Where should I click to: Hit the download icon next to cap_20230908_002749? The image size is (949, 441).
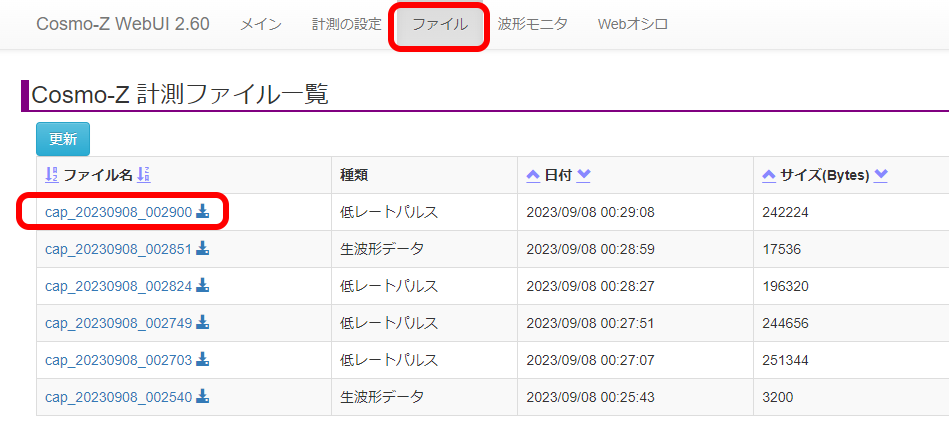202,323
